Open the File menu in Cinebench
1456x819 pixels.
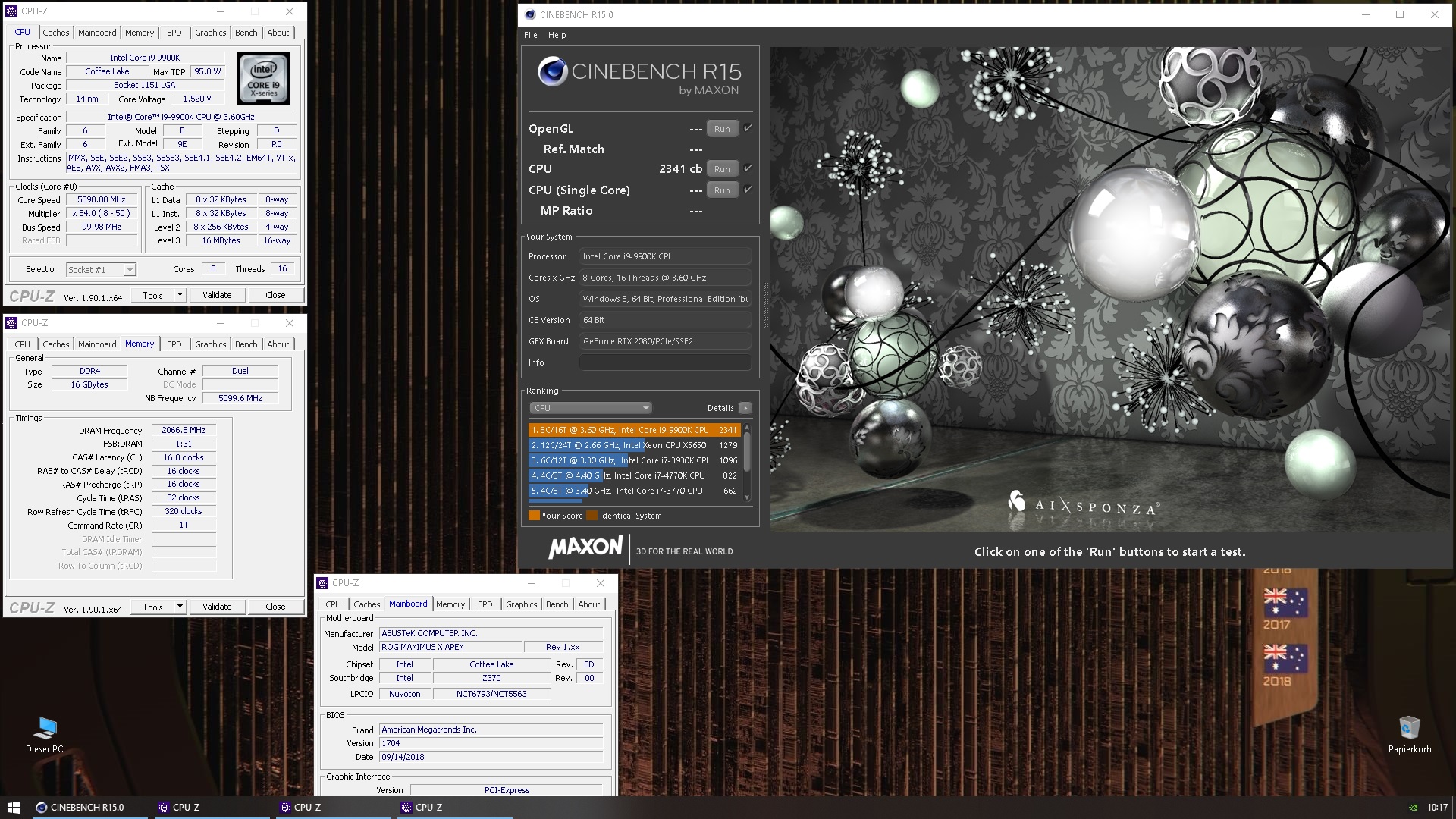click(531, 35)
